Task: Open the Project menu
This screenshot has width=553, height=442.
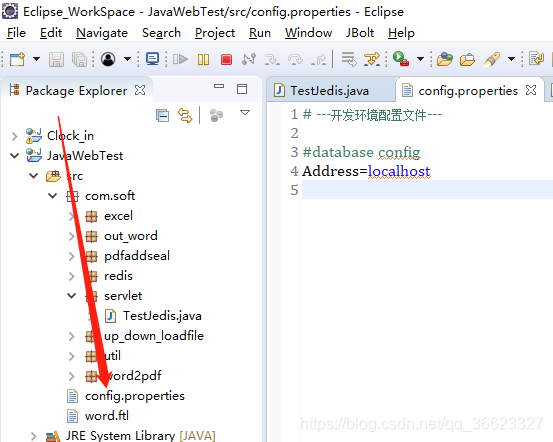Action: 215,33
